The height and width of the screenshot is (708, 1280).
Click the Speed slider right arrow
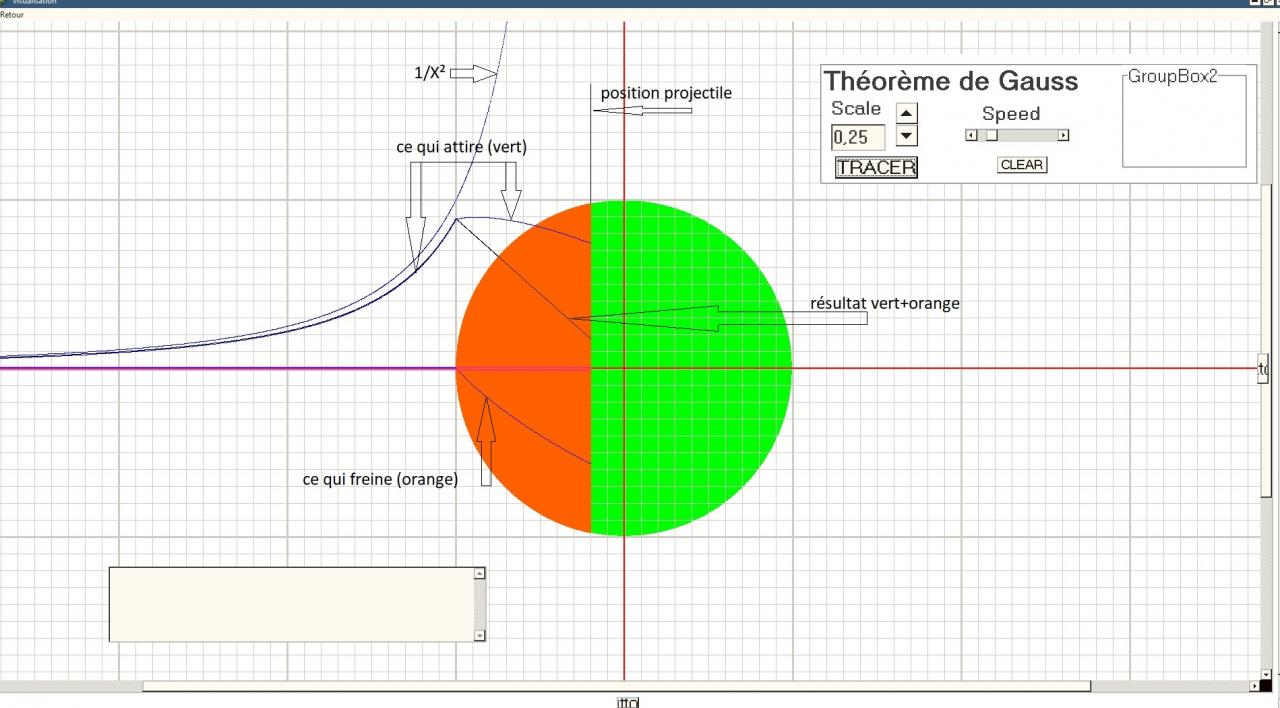point(1063,135)
